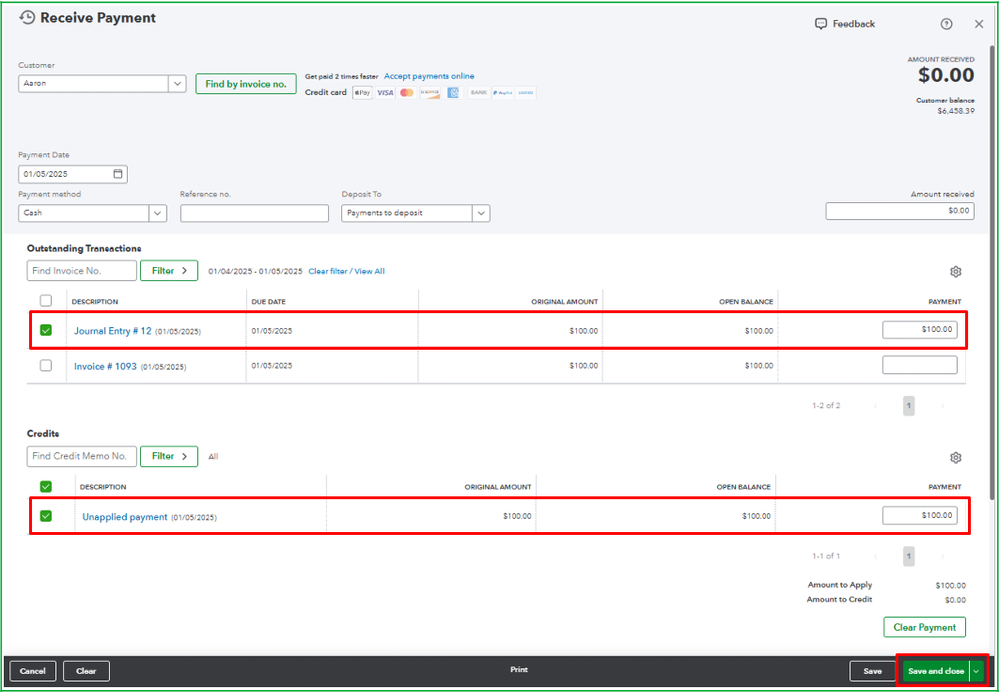Click next page arrow in Outstanding Transactions
This screenshot has width=999, height=692.
point(943,406)
